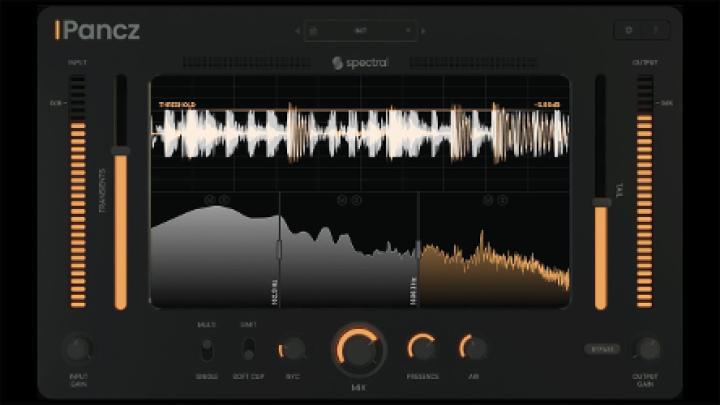The width and height of the screenshot is (720, 405).
Task: Click the low-mid crossover frequency label
Action: coord(275,292)
